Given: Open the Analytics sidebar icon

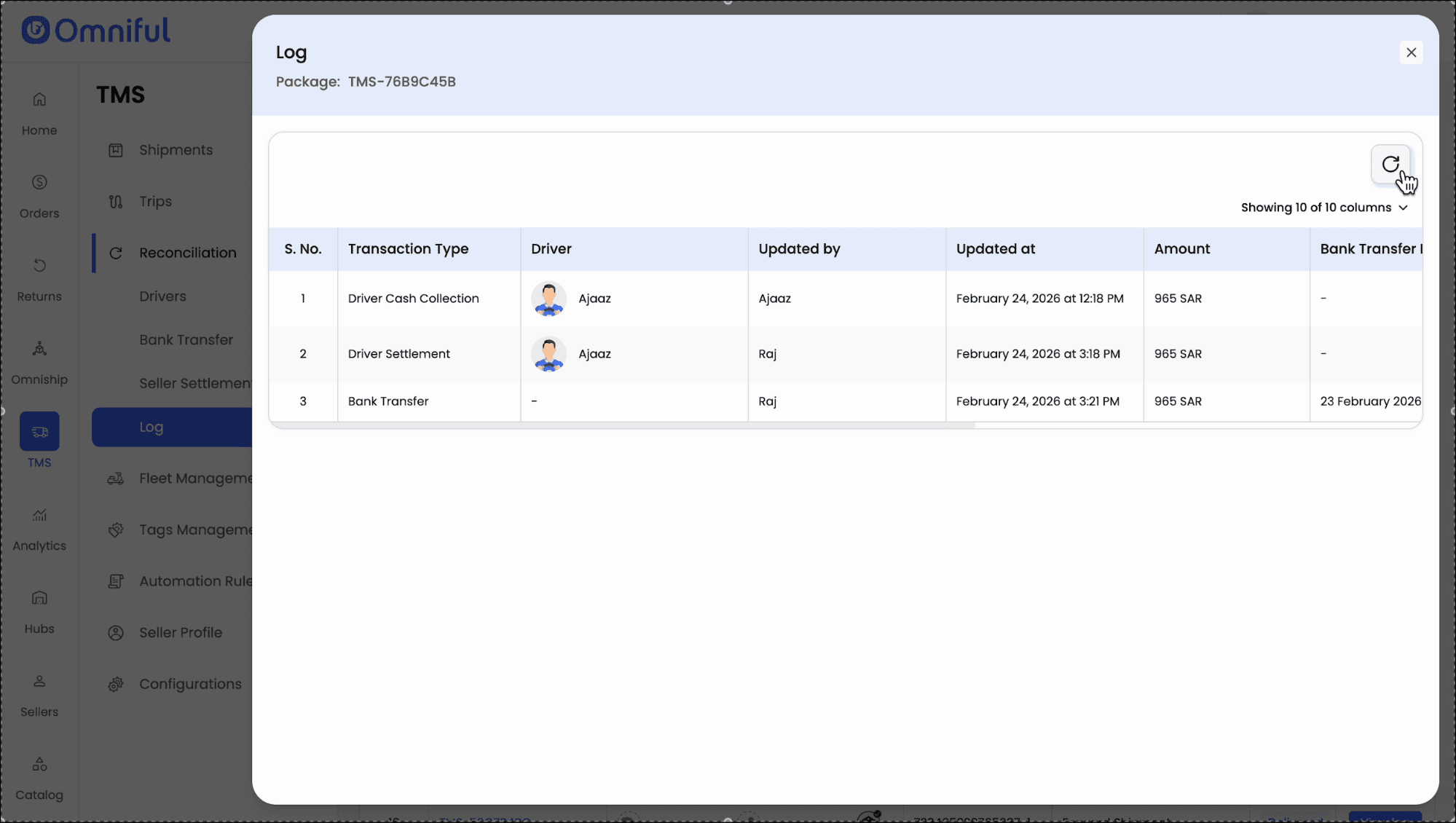Looking at the screenshot, I should pyautogui.click(x=39, y=516).
